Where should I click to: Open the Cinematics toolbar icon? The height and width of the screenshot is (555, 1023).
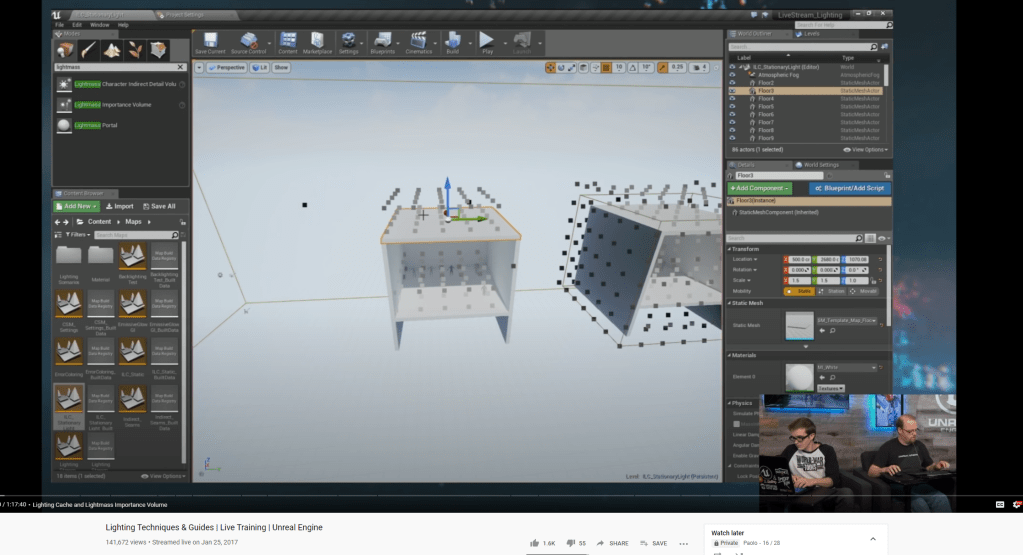[418, 43]
